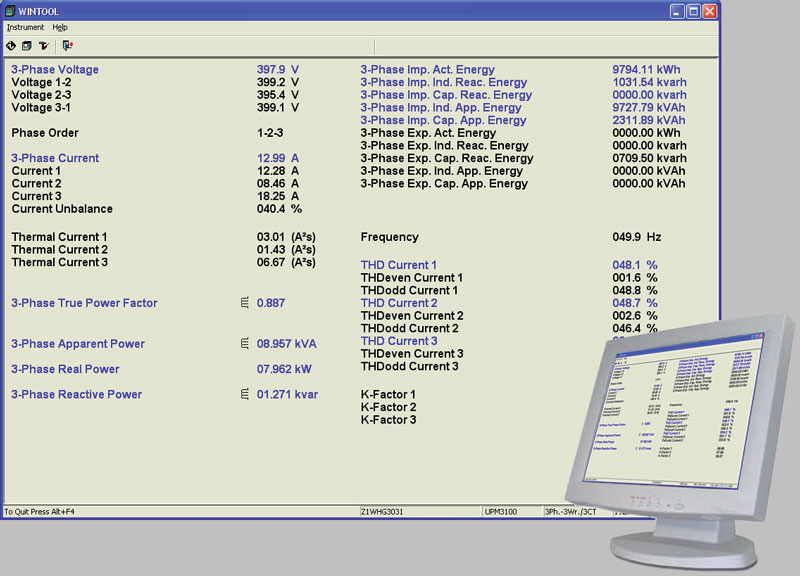Image resolution: width=800 pixels, height=576 pixels.
Task: Click the first toolbar icon under Instrument menu
Action: [11, 46]
